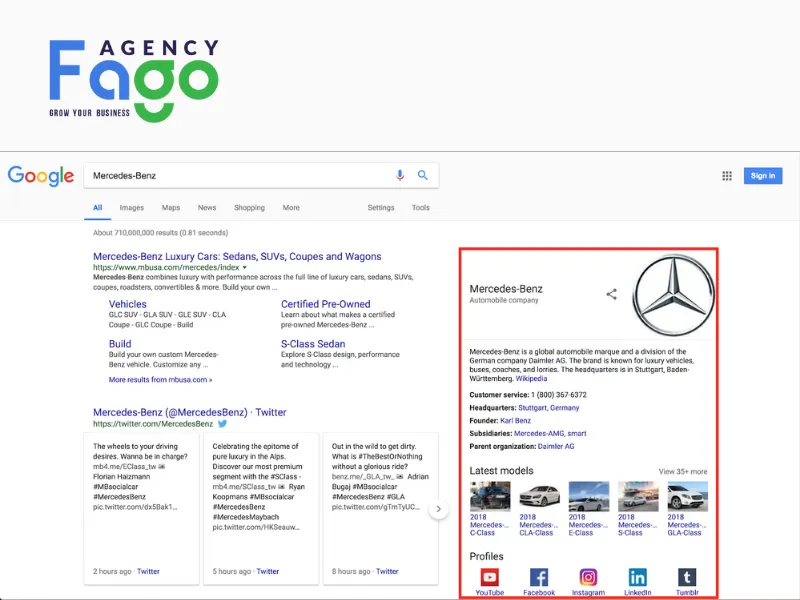Screen dimensions: 800x600
Task: Switch to the Images tab
Action: (132, 208)
